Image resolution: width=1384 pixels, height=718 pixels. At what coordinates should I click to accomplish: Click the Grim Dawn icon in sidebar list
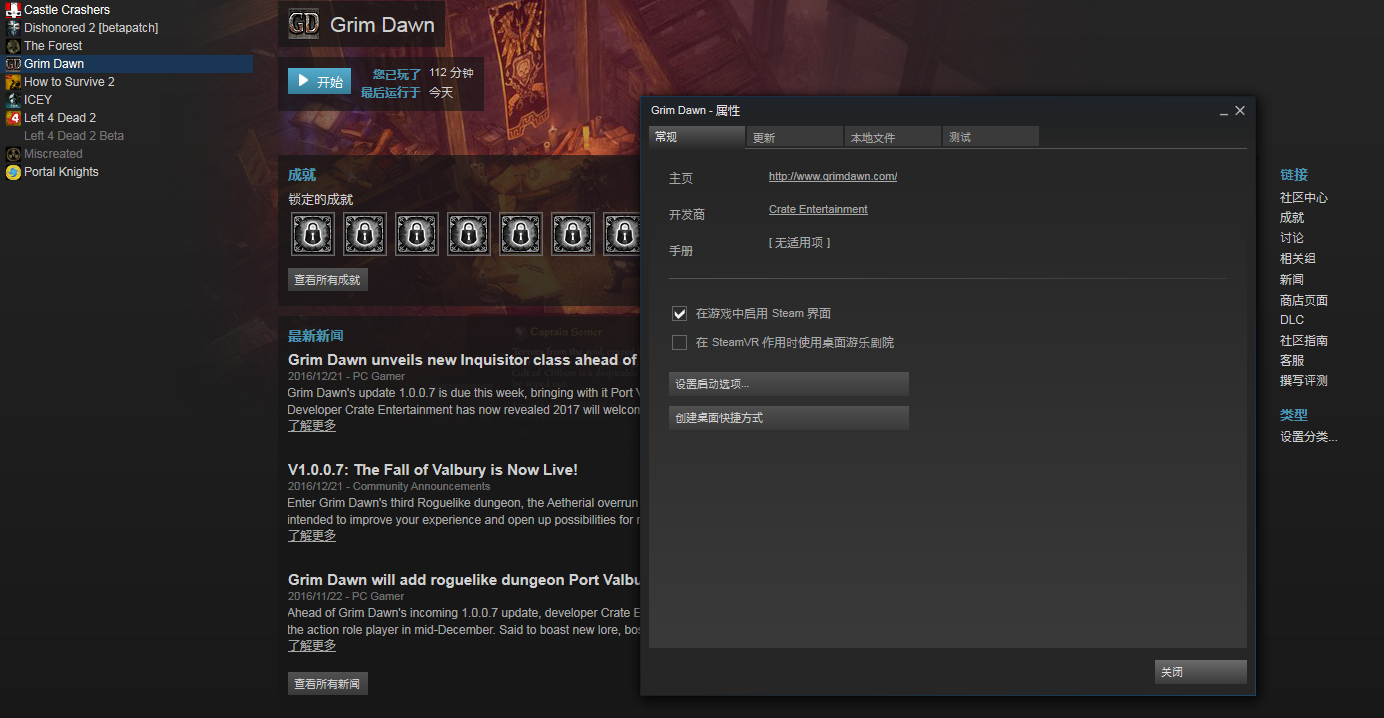tap(13, 64)
